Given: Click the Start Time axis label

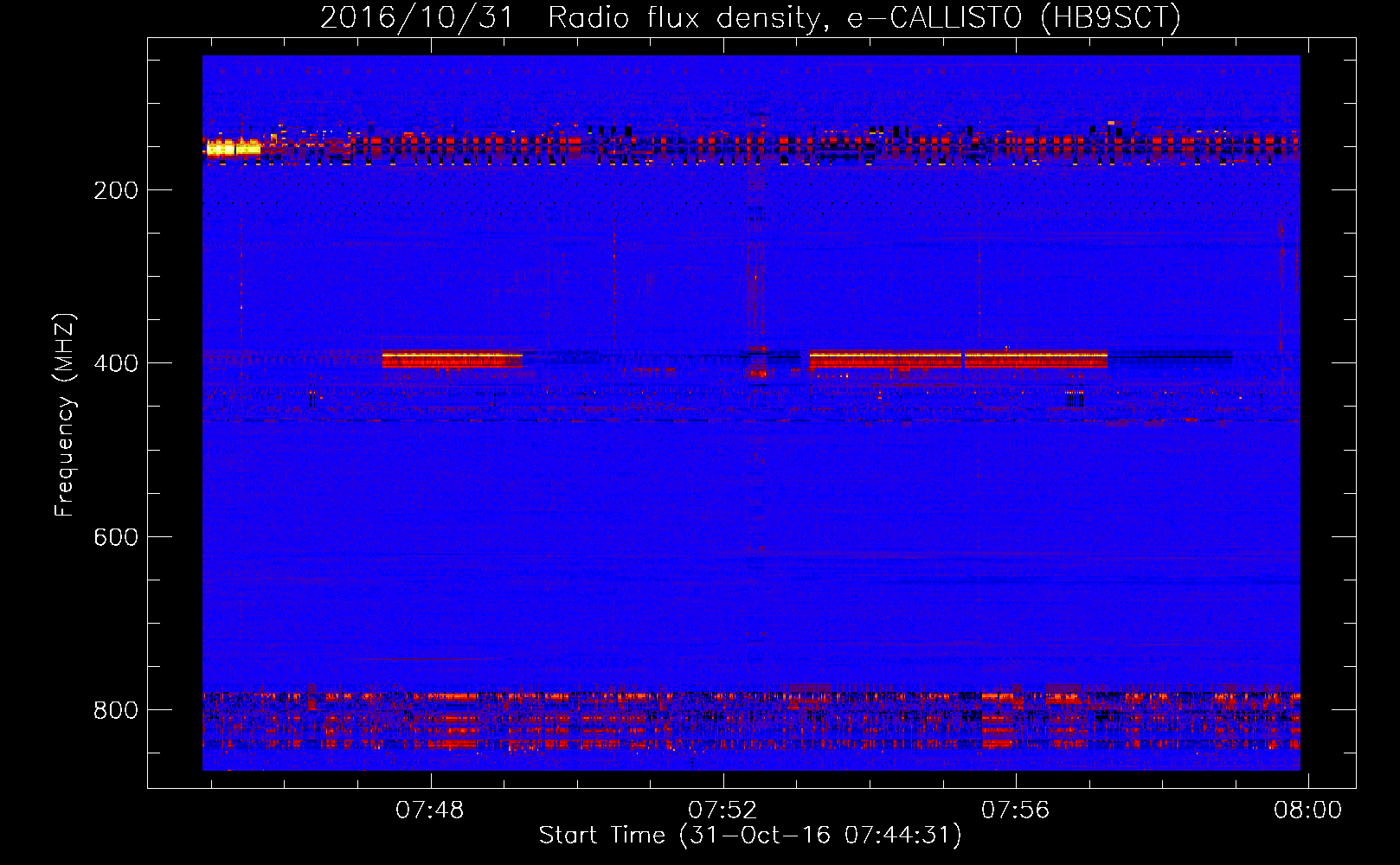Looking at the screenshot, I should point(750,836).
